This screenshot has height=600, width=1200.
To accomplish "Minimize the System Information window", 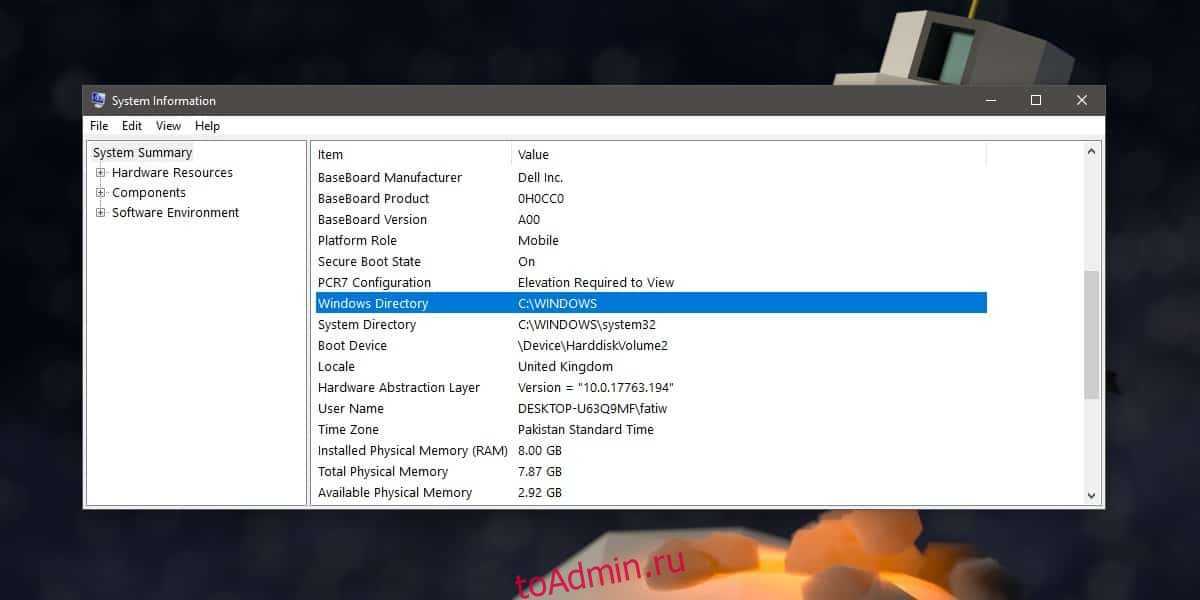I will [990, 100].
